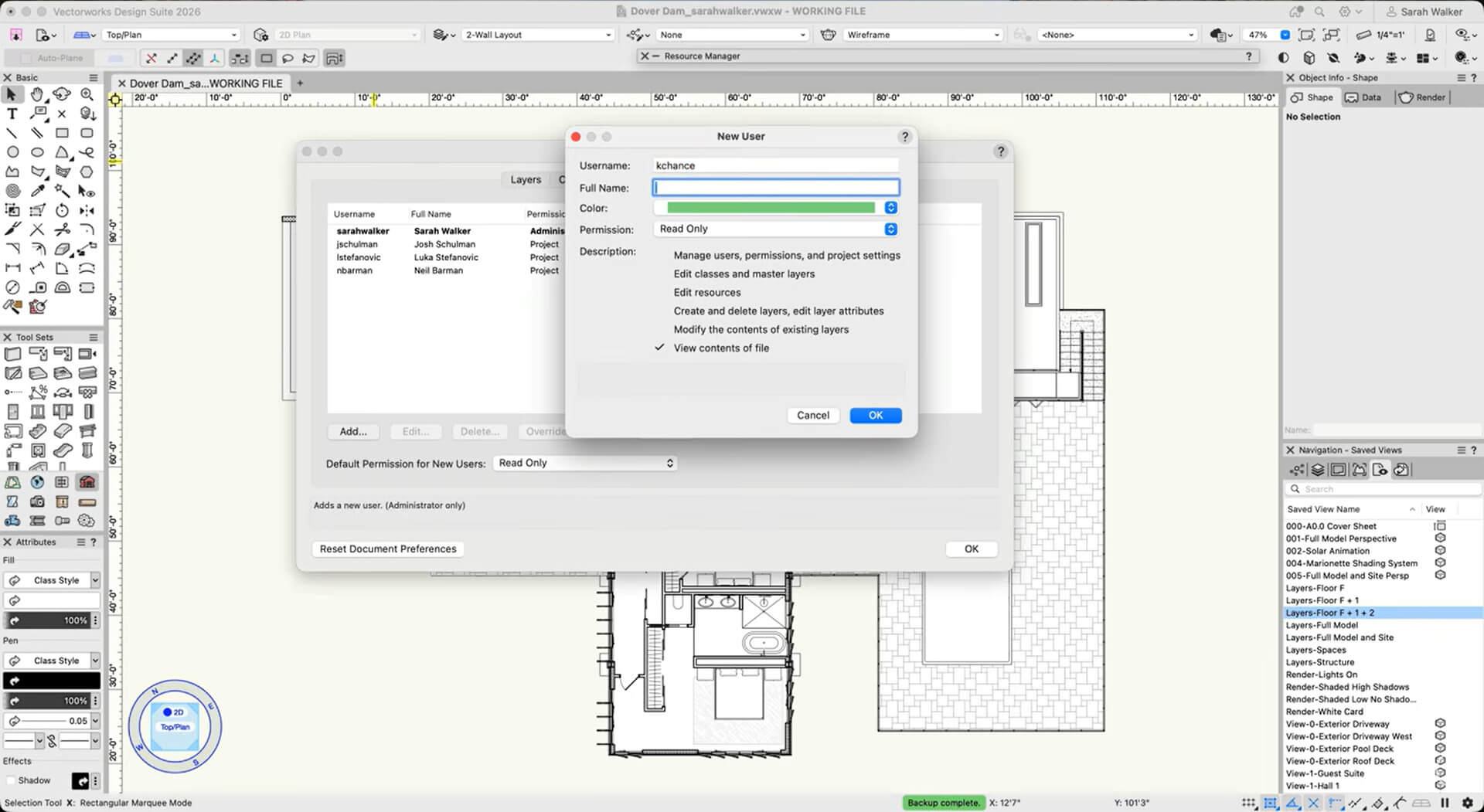1484x812 pixels.
Task: Click the rectangular marquee mode icon
Action: (x=267, y=58)
